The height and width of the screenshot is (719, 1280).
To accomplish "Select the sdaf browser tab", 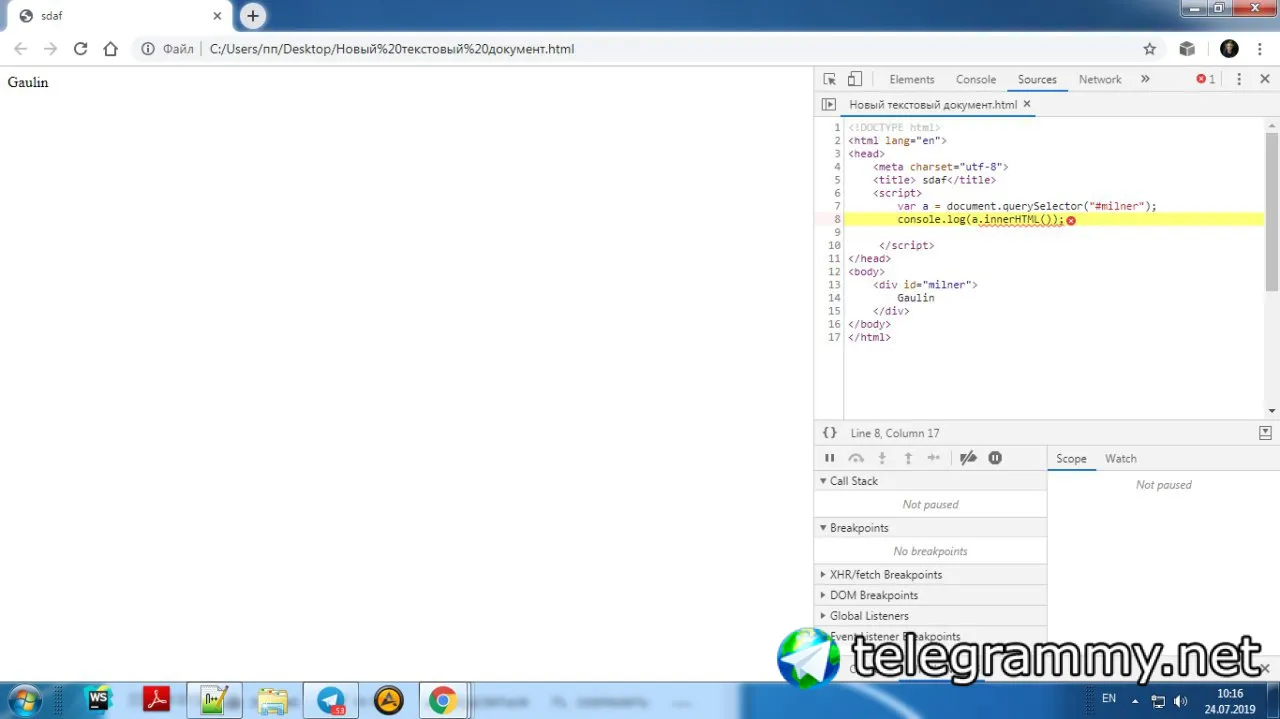I will (x=118, y=16).
